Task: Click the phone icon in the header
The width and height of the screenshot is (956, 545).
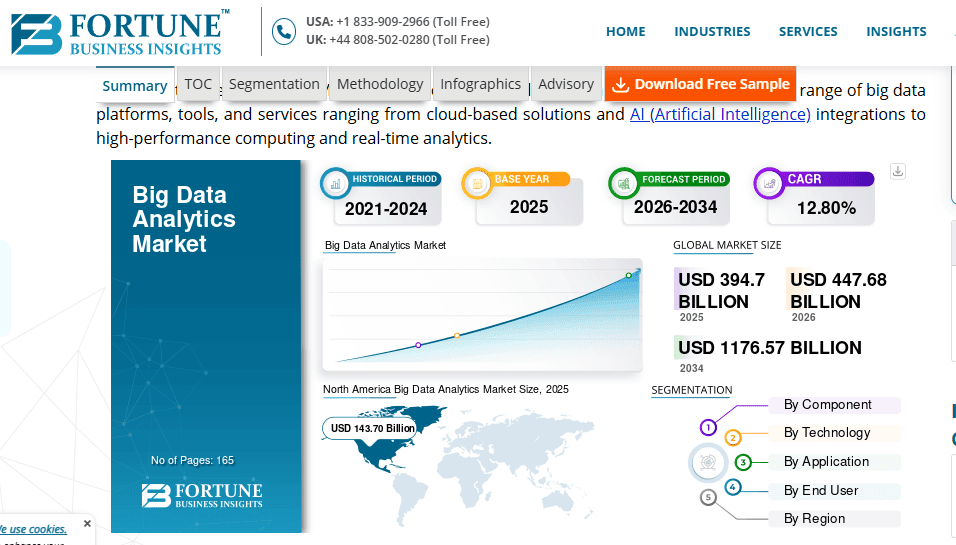Action: (284, 31)
